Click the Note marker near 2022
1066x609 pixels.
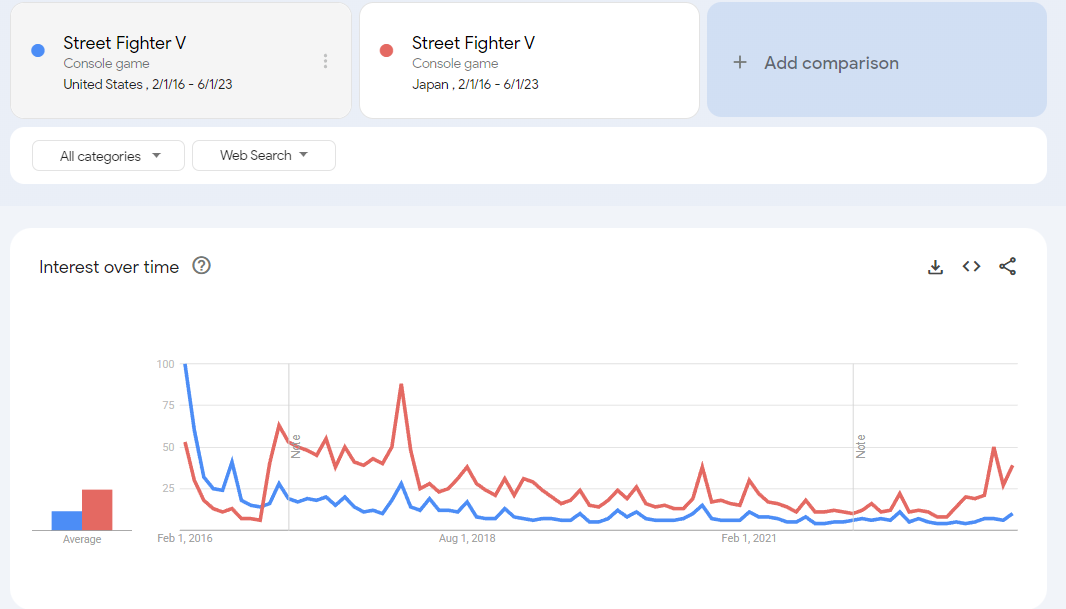pos(861,447)
